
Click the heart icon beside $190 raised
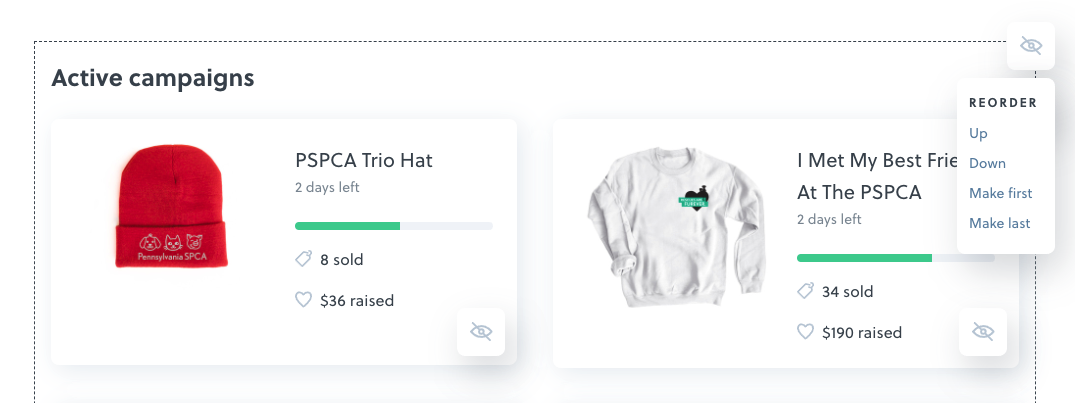point(806,331)
